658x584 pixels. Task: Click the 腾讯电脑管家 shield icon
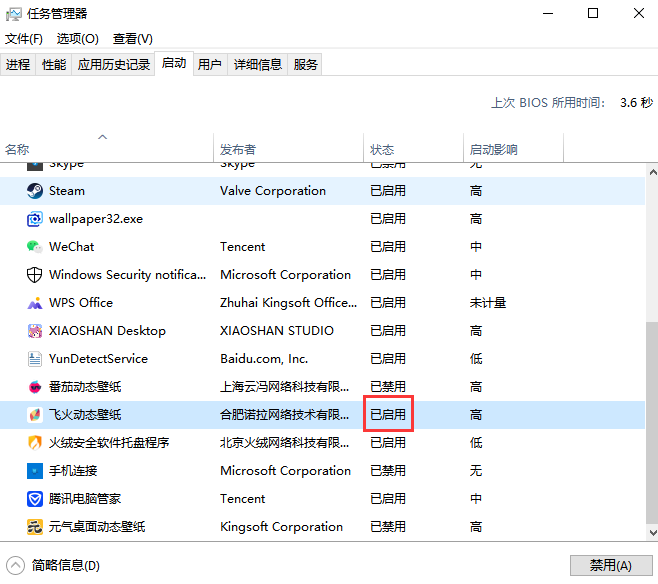(35, 499)
